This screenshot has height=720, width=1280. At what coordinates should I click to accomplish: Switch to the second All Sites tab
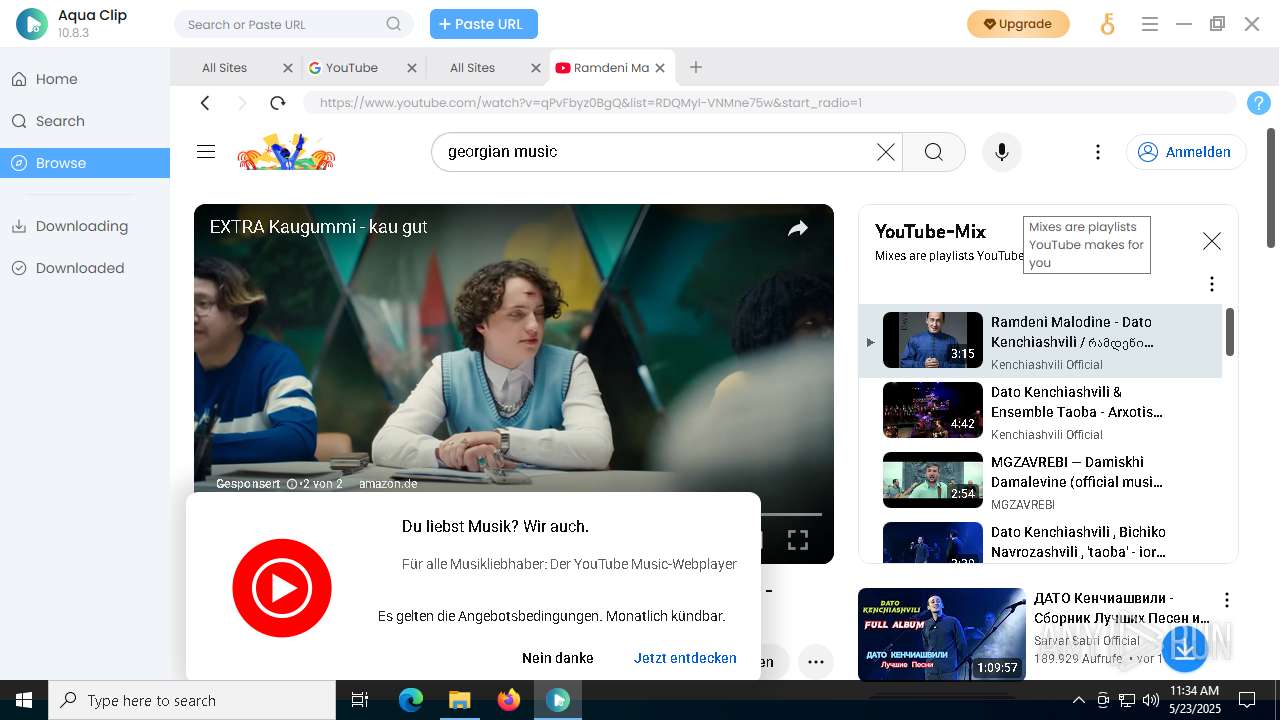(x=472, y=68)
